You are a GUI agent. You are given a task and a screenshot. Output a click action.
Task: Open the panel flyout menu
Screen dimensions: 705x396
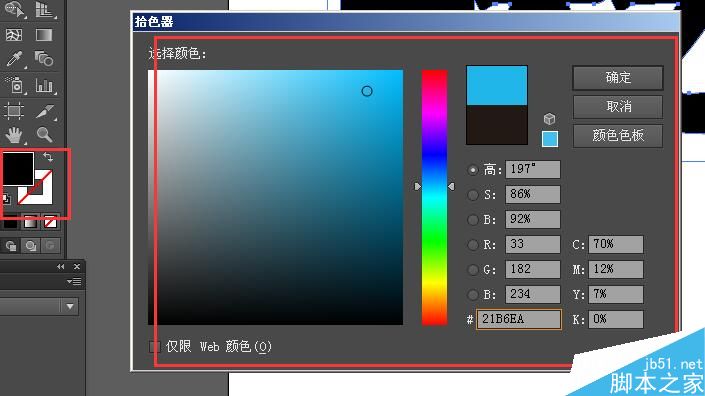click(74, 282)
